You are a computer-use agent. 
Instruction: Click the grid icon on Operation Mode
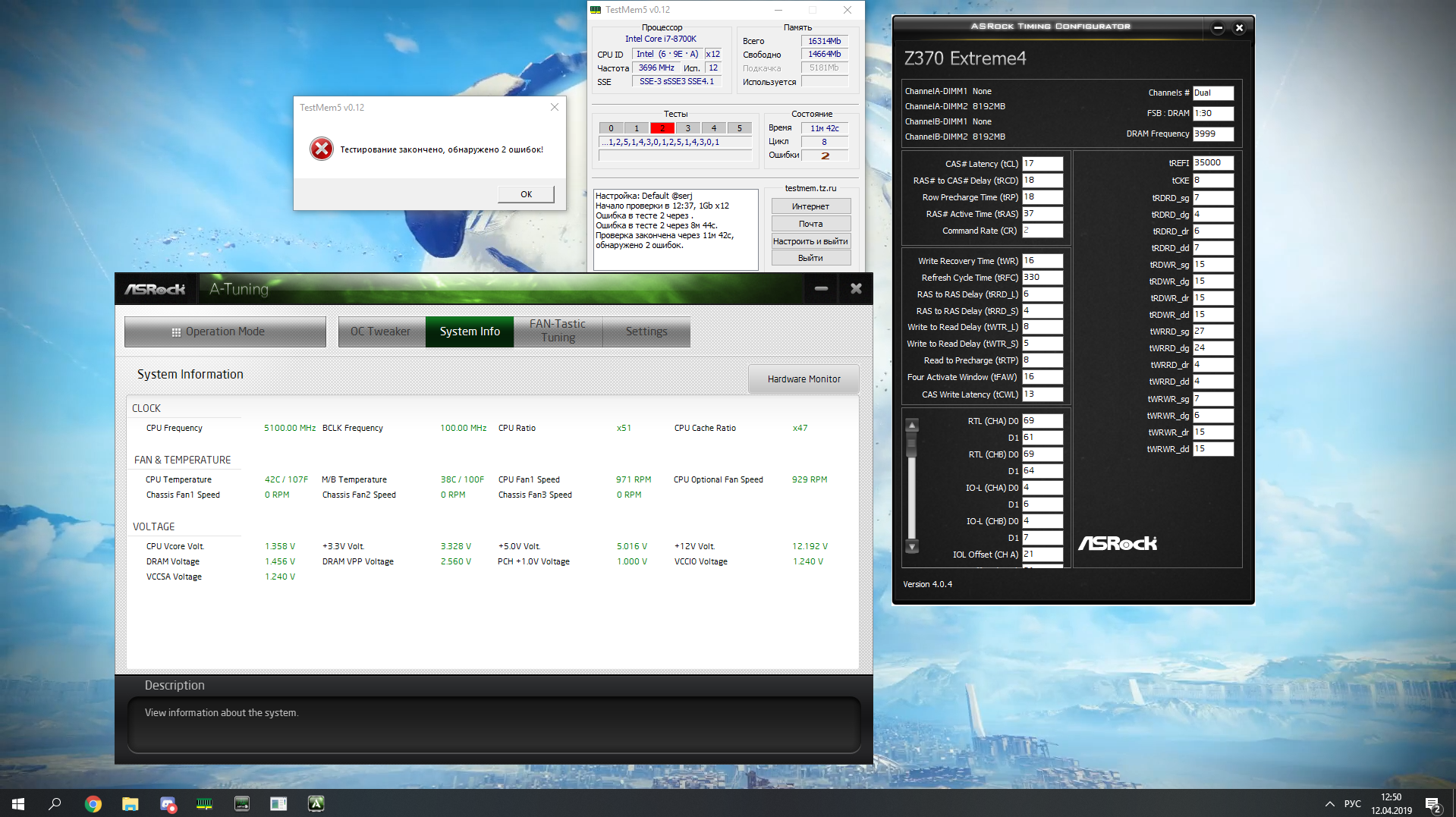(x=176, y=332)
